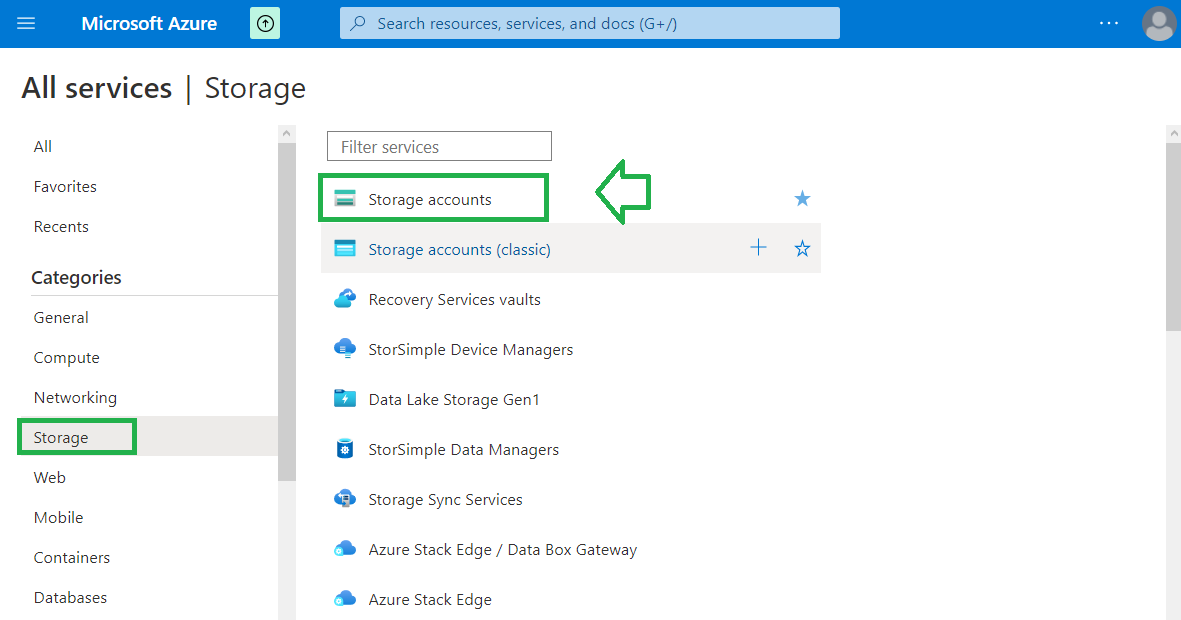This screenshot has width=1181, height=620.
Task: Open StorSimple Data Managers
Action: coord(463,450)
